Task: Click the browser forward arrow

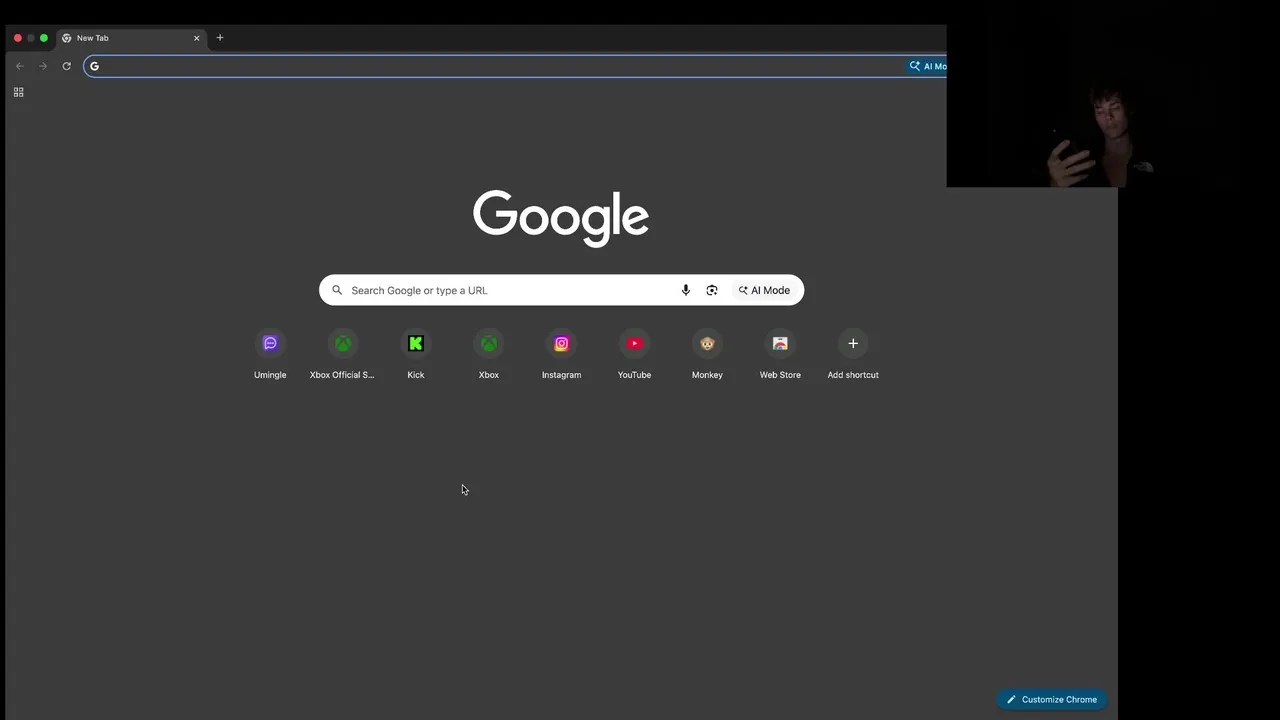Action: (43, 66)
